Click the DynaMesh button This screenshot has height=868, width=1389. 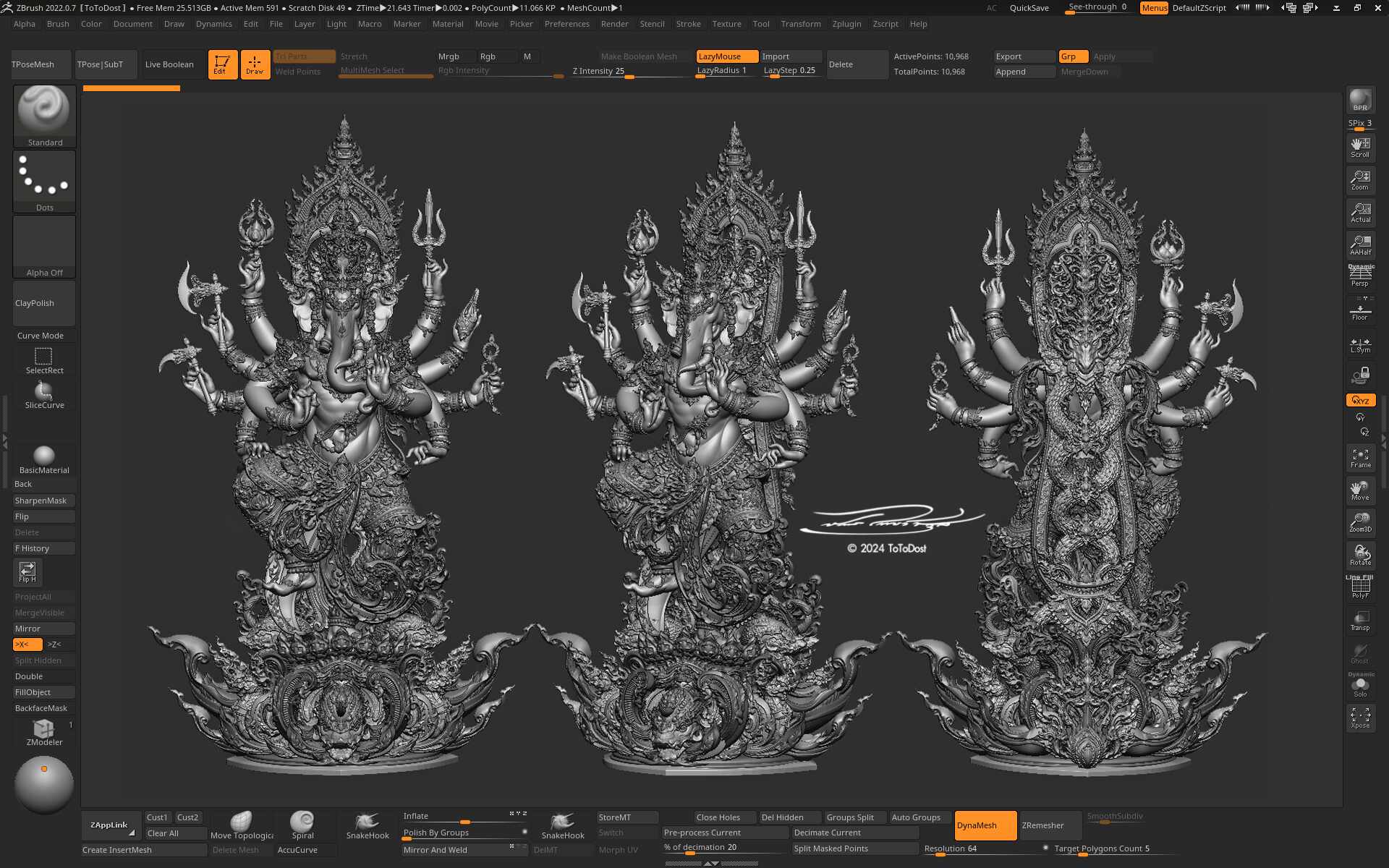[985, 825]
